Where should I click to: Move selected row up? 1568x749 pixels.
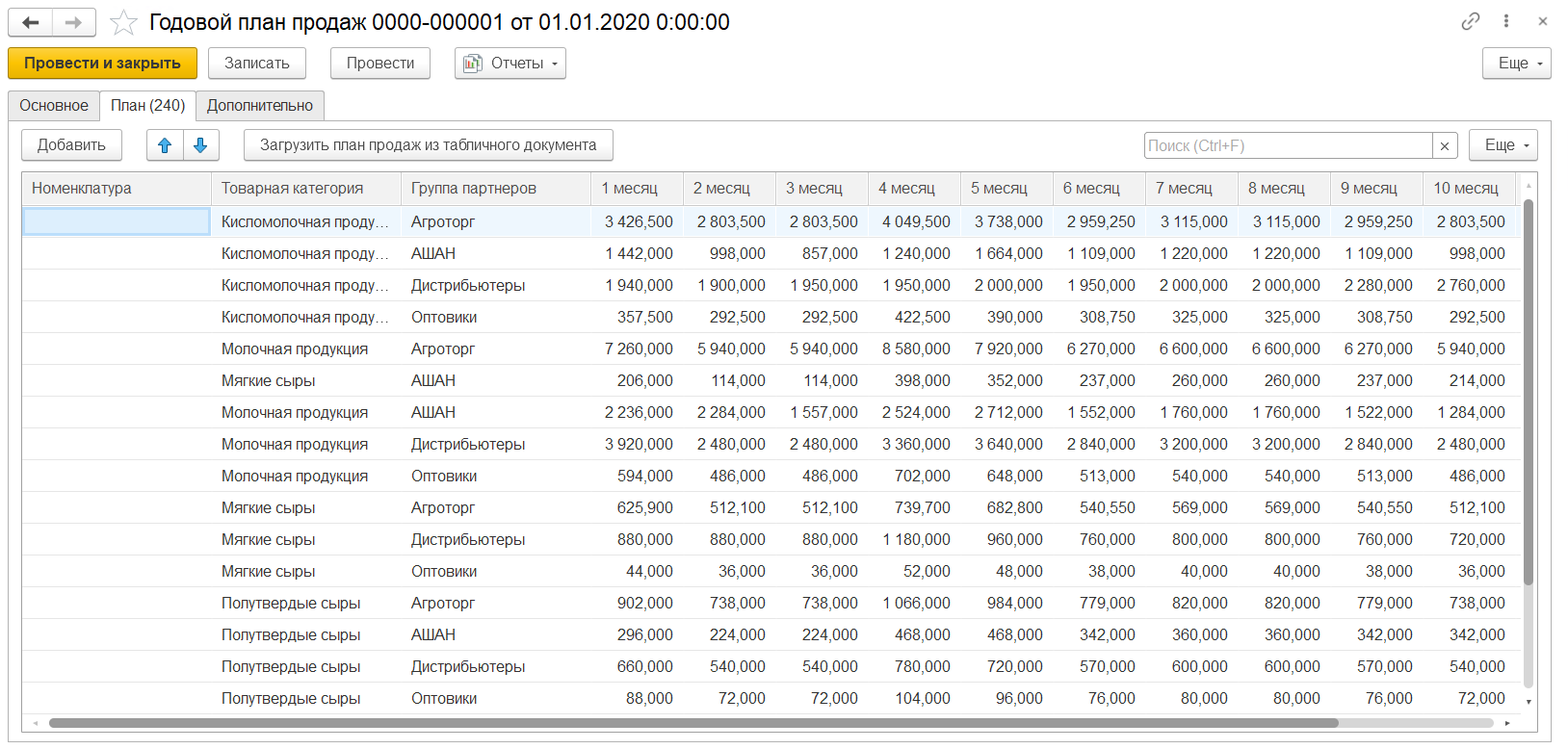point(165,145)
